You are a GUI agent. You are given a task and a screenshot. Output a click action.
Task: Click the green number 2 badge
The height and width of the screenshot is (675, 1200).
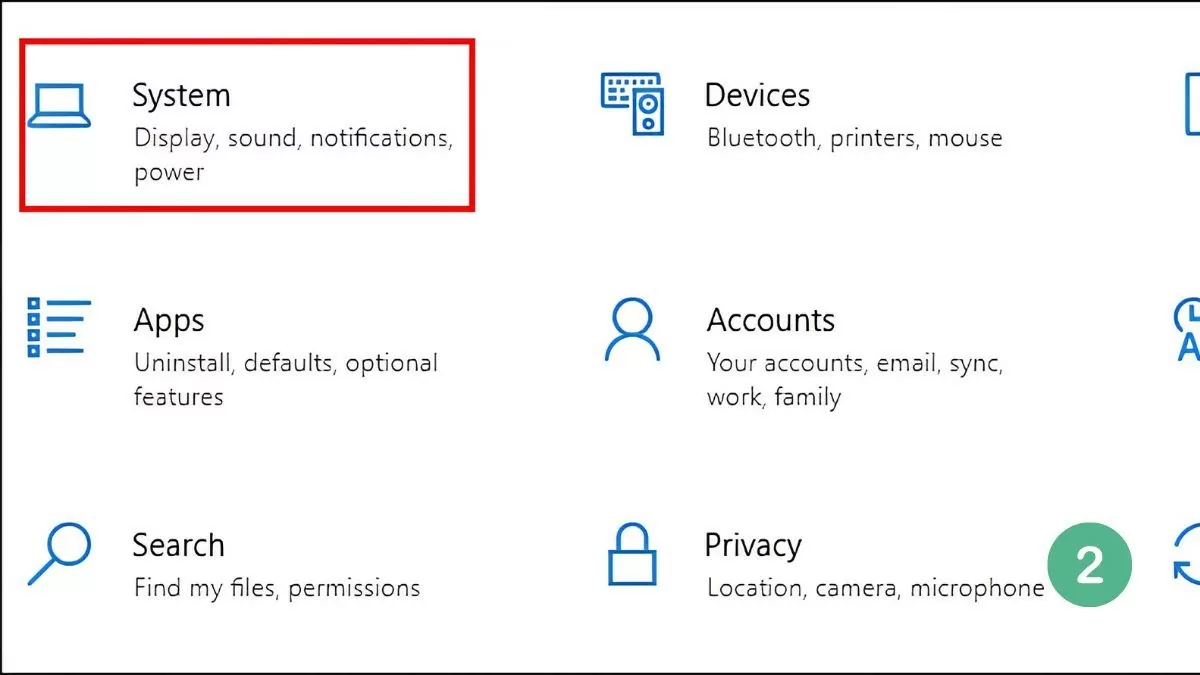tap(1089, 565)
